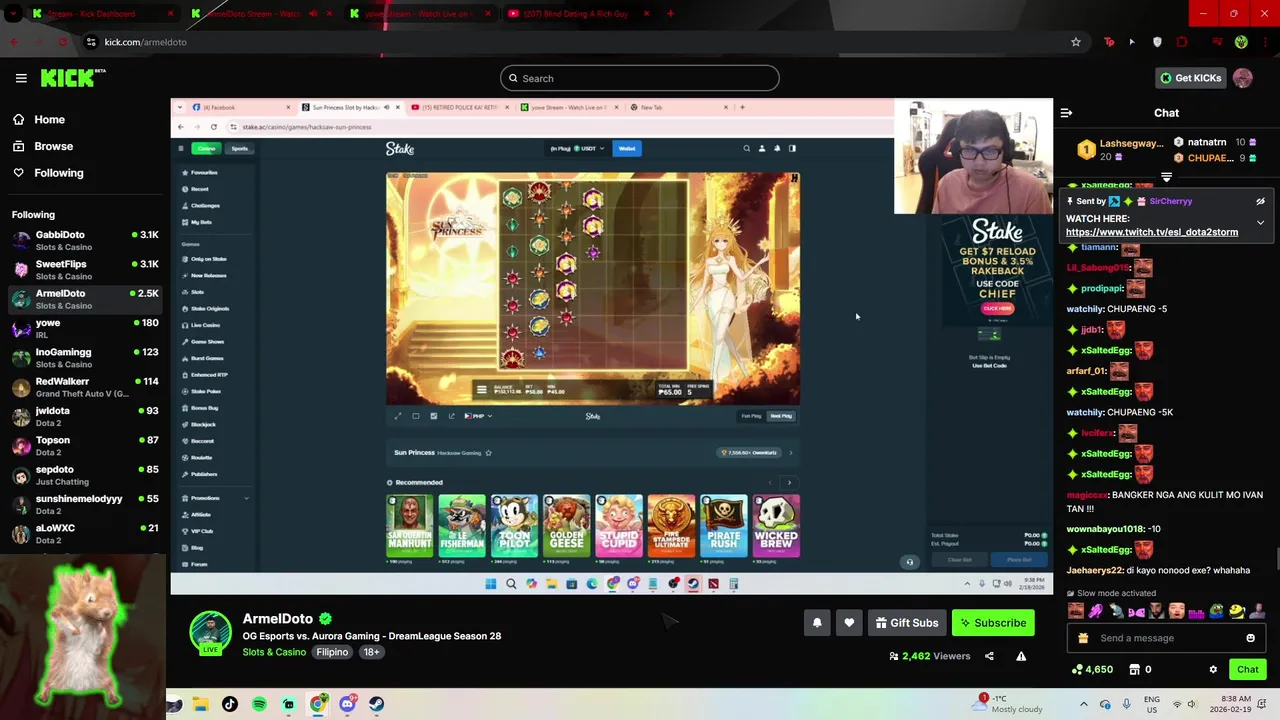Open the gift icon in chat input

1083,638
